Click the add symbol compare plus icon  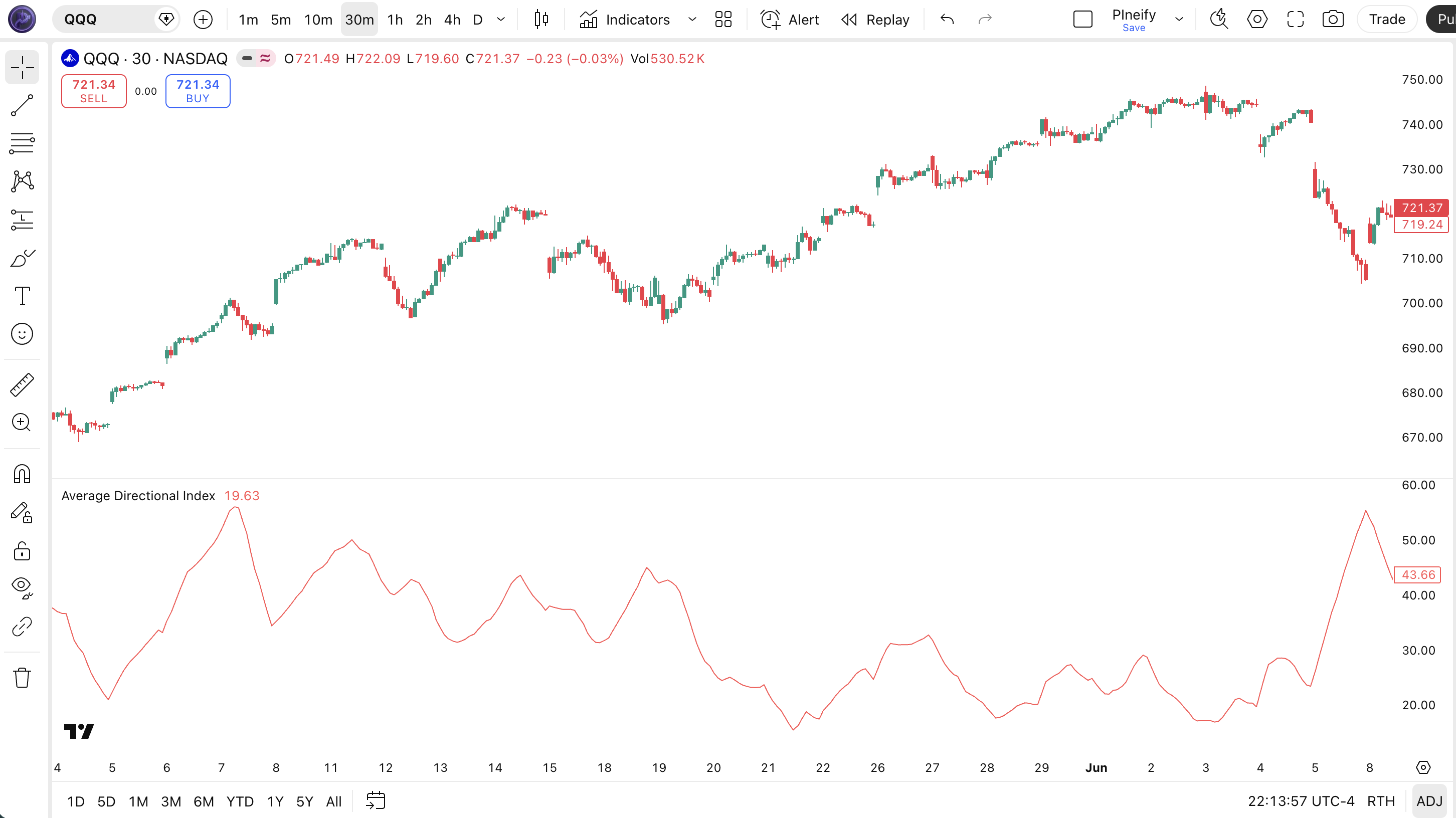(203, 19)
